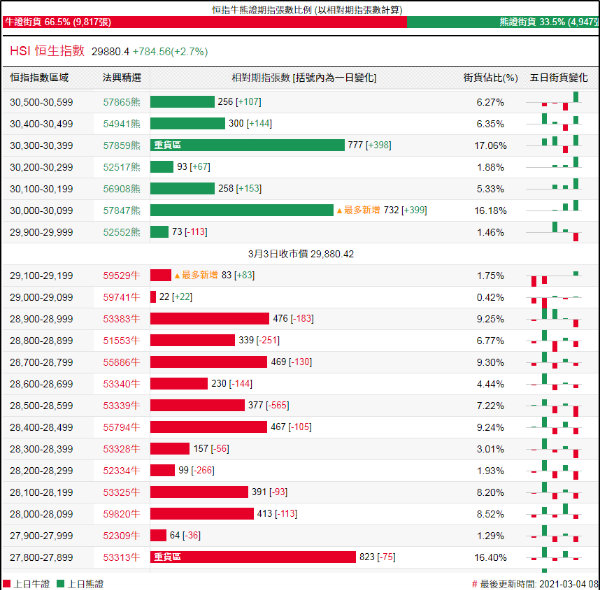Viewport: 600px width, 590px height.
Task: Click the 377 [-565] value
Action: [x=269, y=405]
